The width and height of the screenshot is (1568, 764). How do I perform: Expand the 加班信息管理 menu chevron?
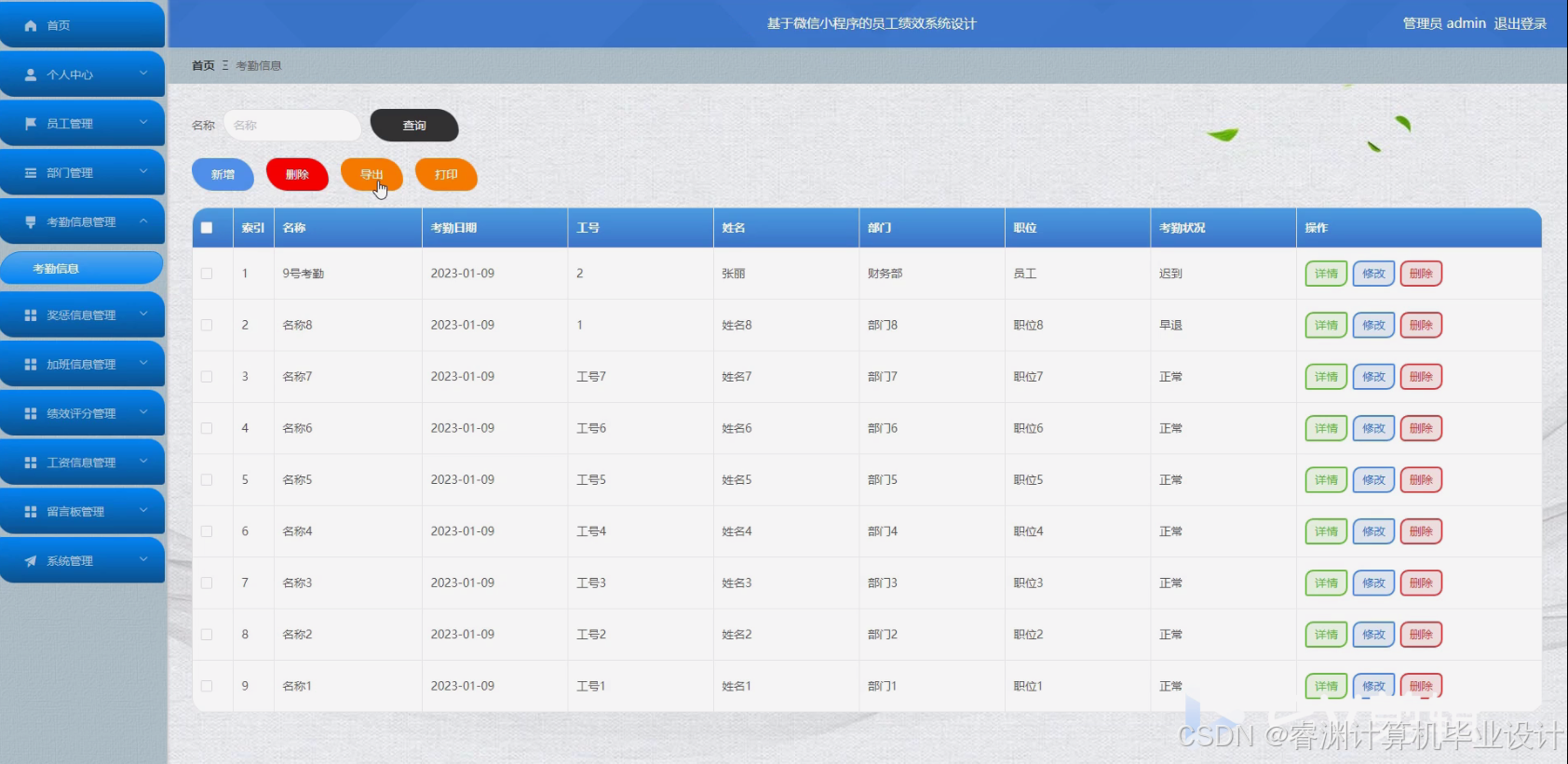(143, 363)
